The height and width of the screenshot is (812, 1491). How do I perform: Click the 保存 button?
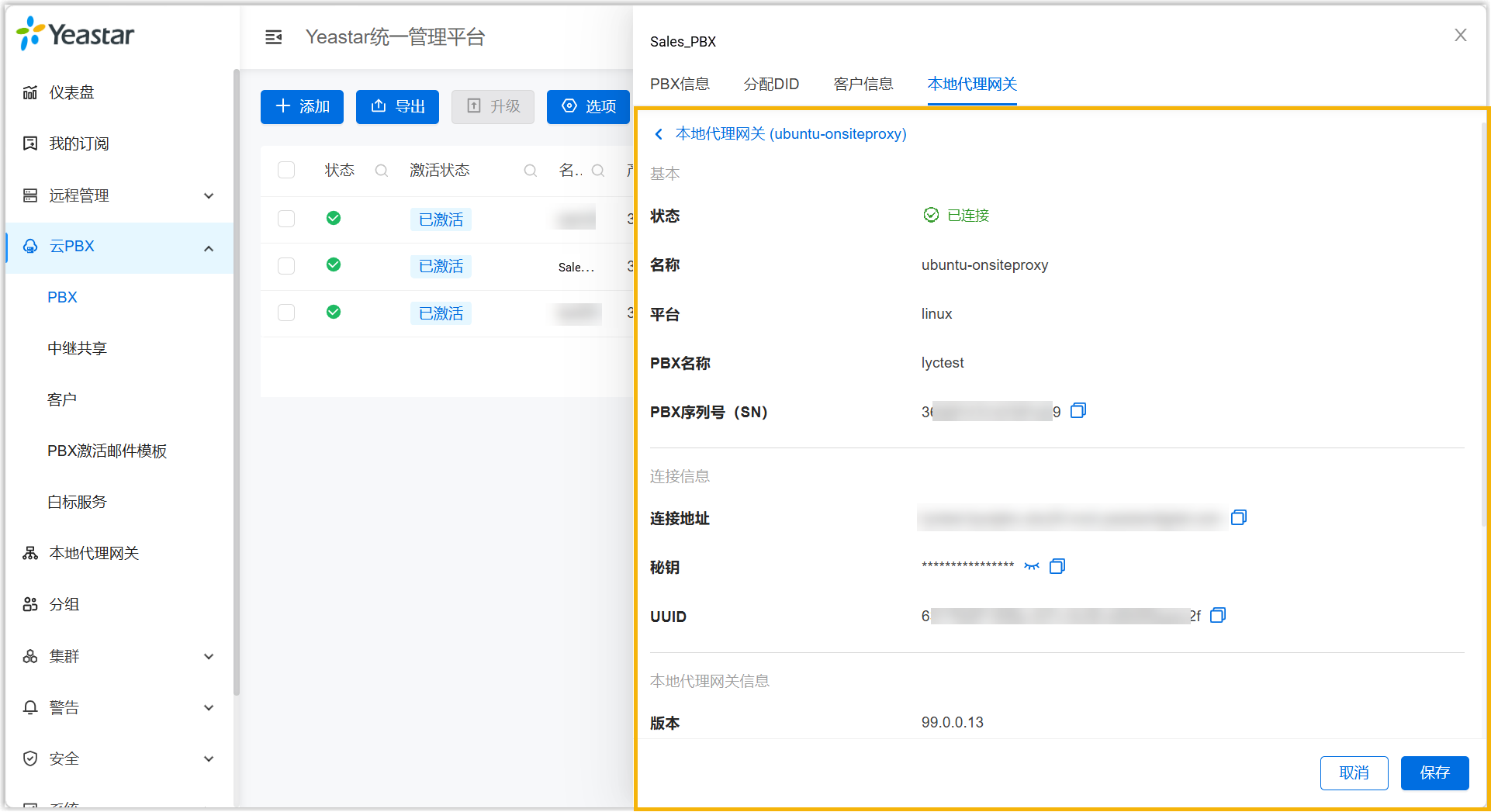pos(1434,772)
